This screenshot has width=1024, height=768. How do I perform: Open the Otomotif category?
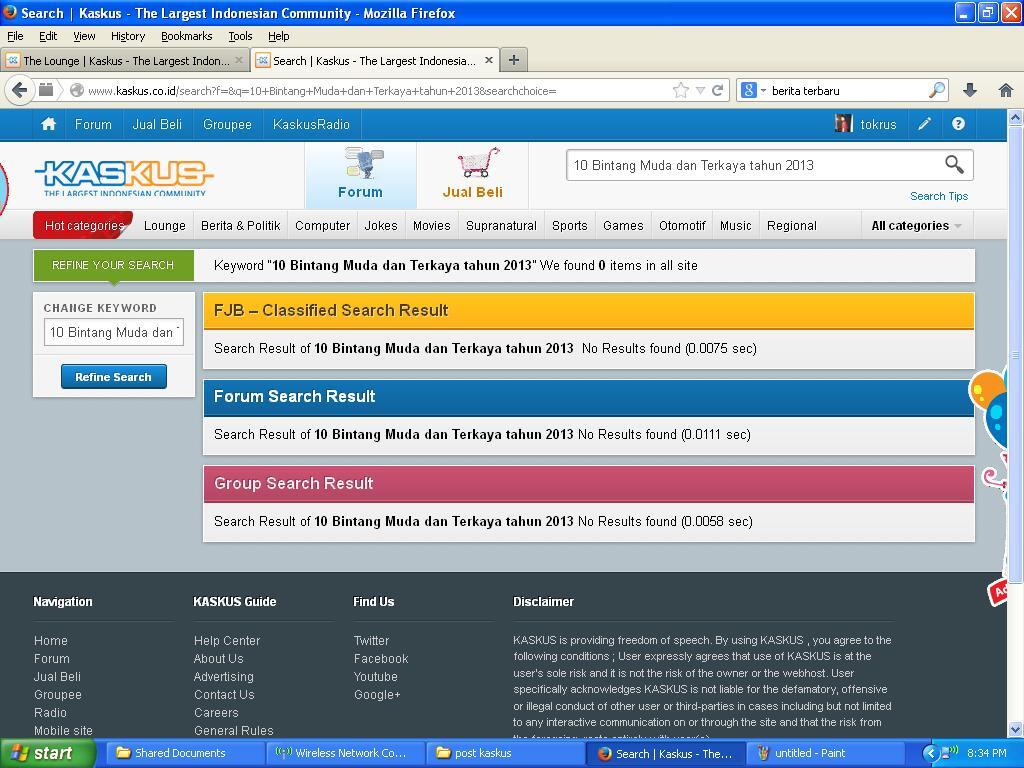click(682, 225)
